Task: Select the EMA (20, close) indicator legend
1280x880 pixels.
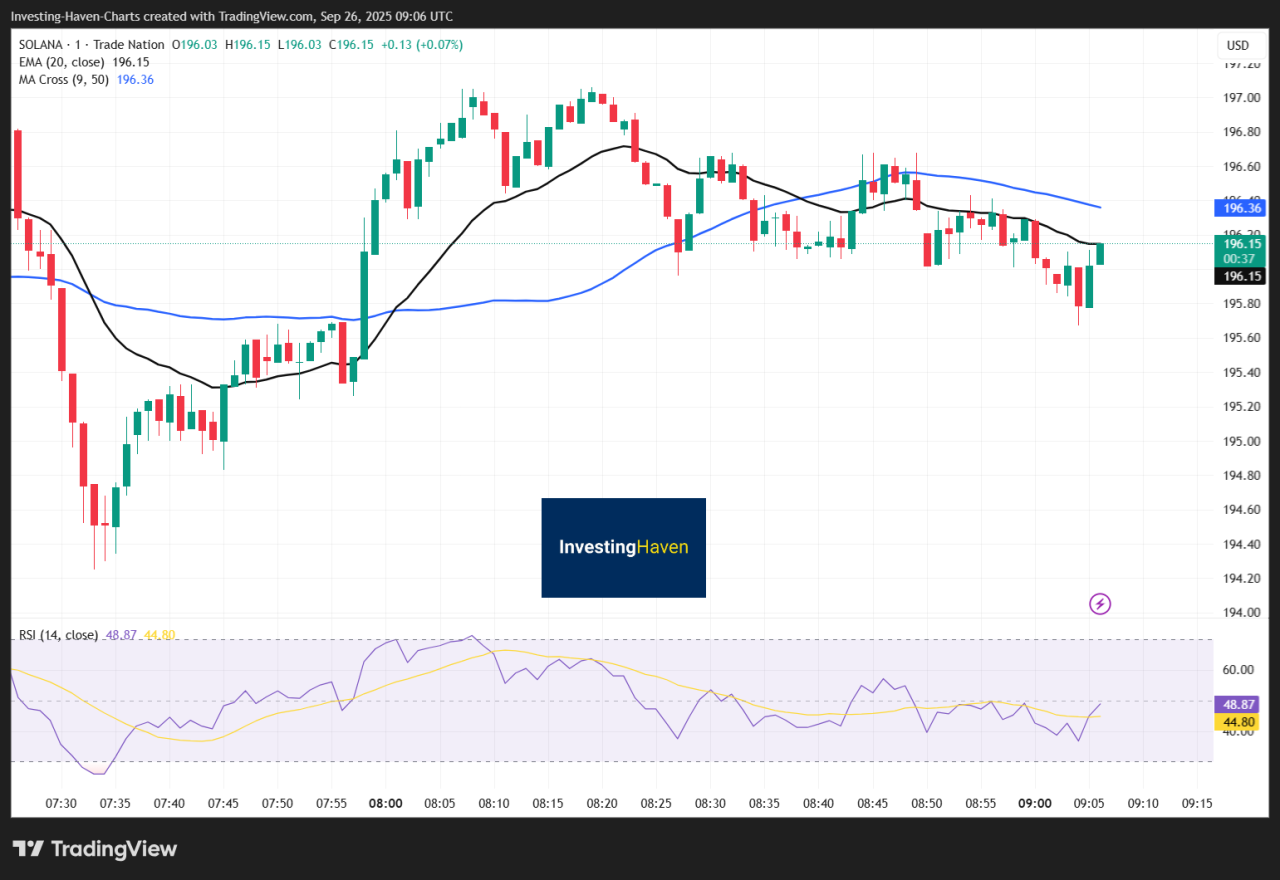Action: tap(61, 62)
